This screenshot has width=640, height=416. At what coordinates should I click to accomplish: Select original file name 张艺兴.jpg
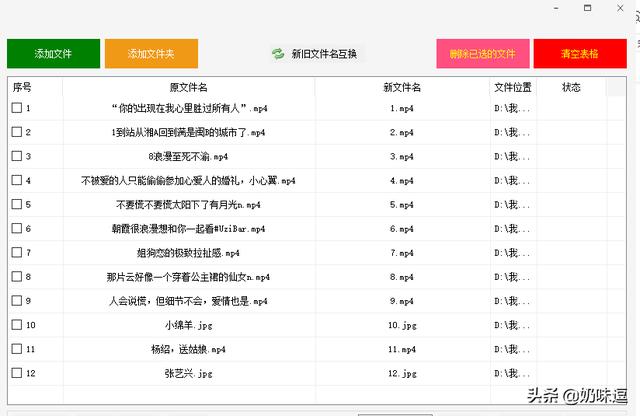(x=189, y=374)
